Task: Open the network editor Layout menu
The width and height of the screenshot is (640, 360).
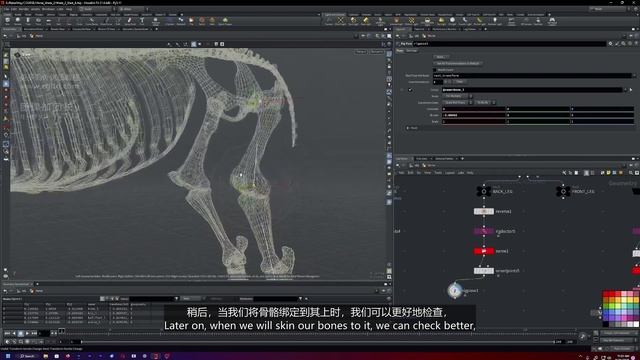Action: (x=449, y=173)
